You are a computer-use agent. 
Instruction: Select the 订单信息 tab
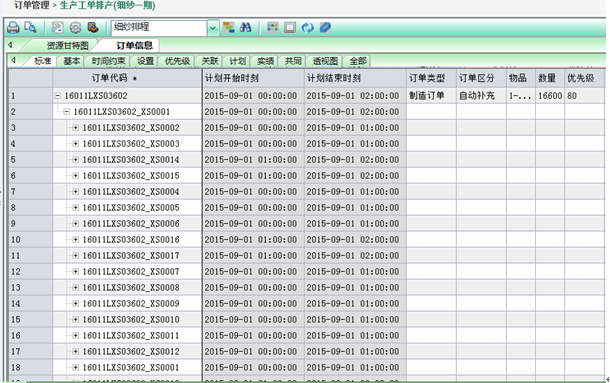[x=134, y=46]
